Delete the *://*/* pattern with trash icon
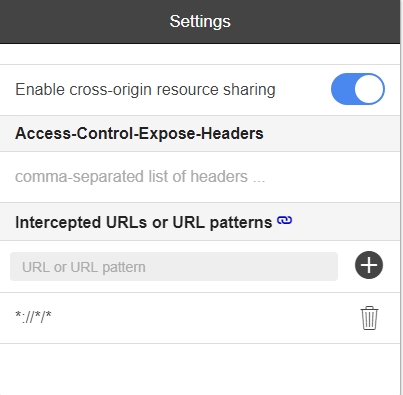This screenshot has width=403, height=395. tap(369, 318)
